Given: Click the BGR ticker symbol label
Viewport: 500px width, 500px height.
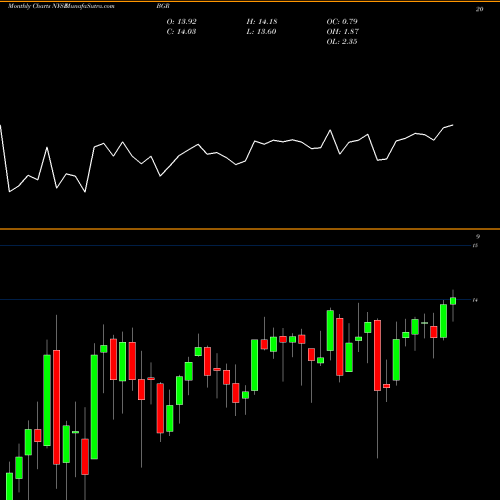Looking at the screenshot, I should coord(163,6).
